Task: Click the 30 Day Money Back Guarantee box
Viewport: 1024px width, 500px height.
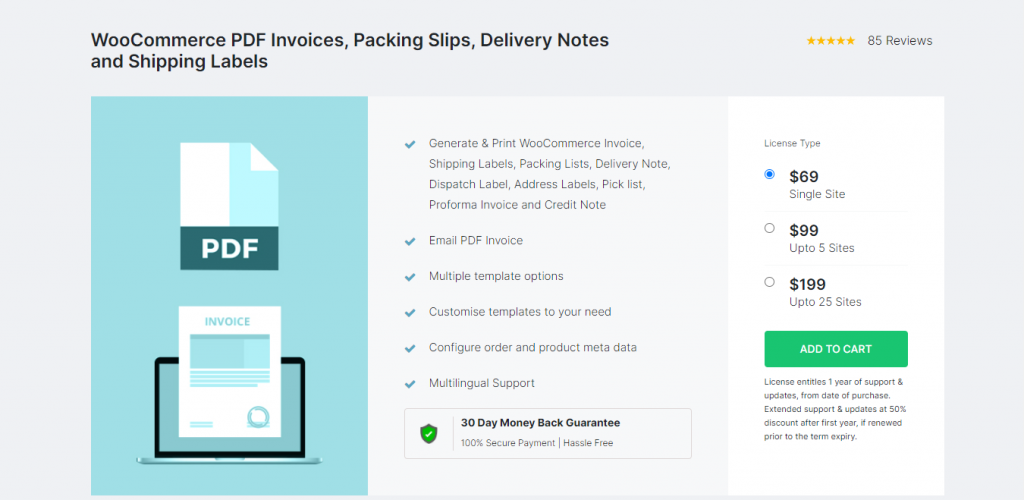Action: tap(547, 433)
